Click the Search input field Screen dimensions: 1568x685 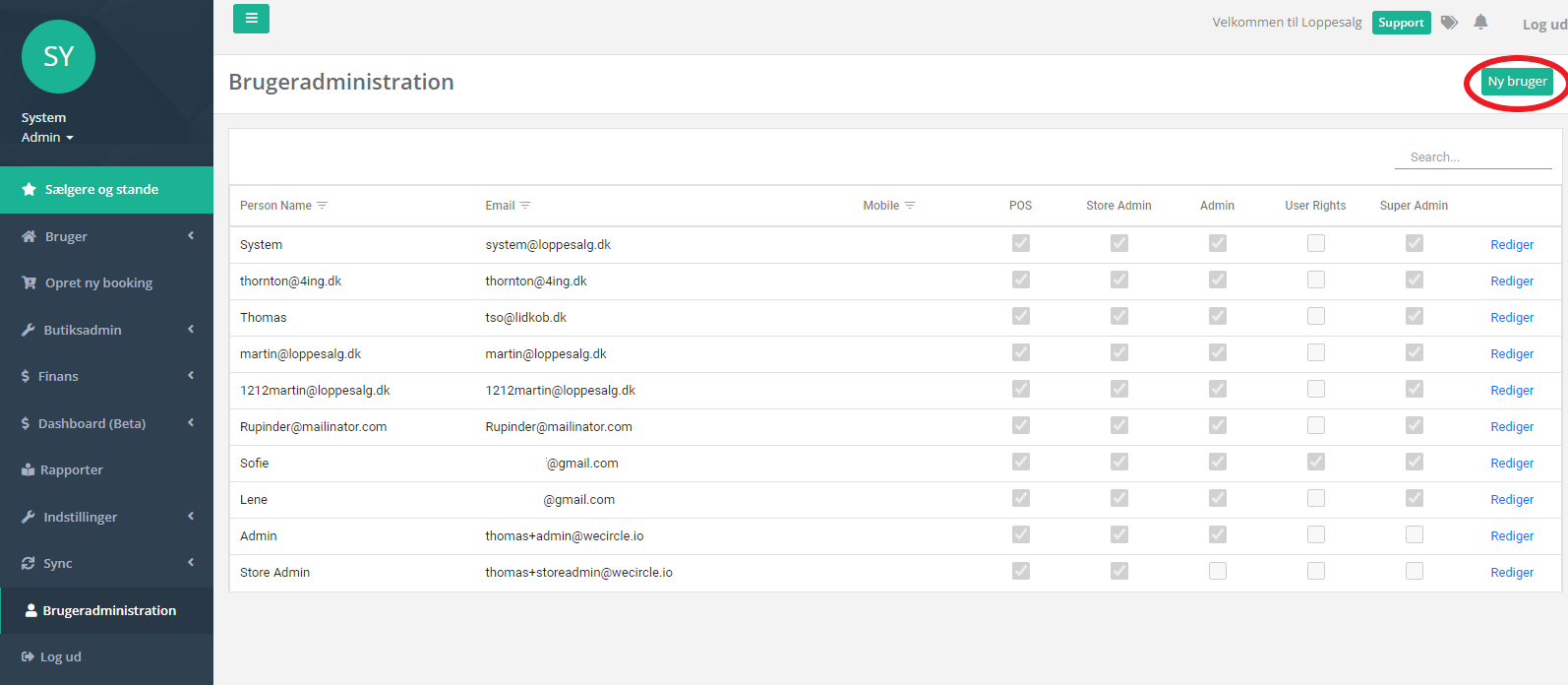1473,157
